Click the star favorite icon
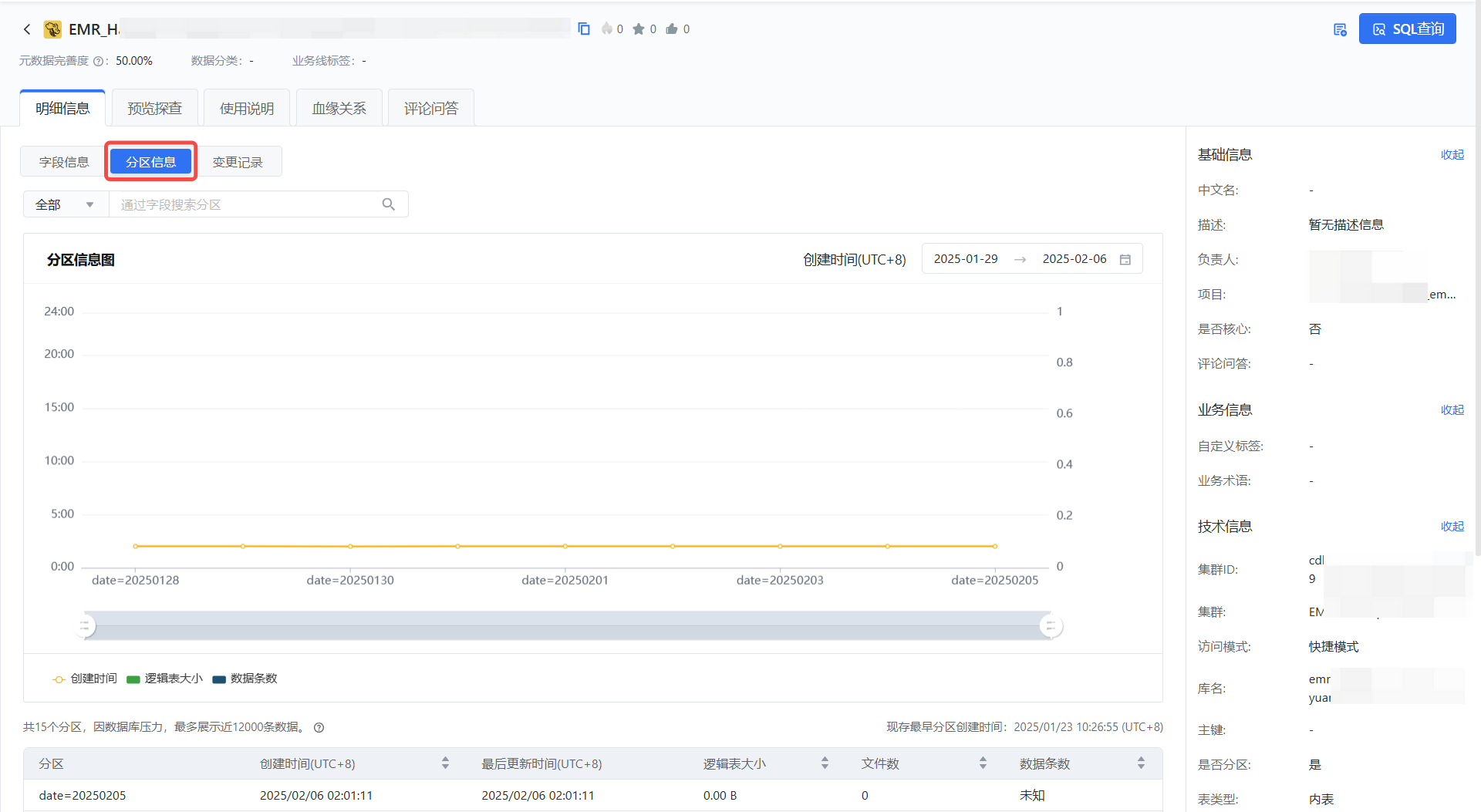 pyautogui.click(x=639, y=29)
